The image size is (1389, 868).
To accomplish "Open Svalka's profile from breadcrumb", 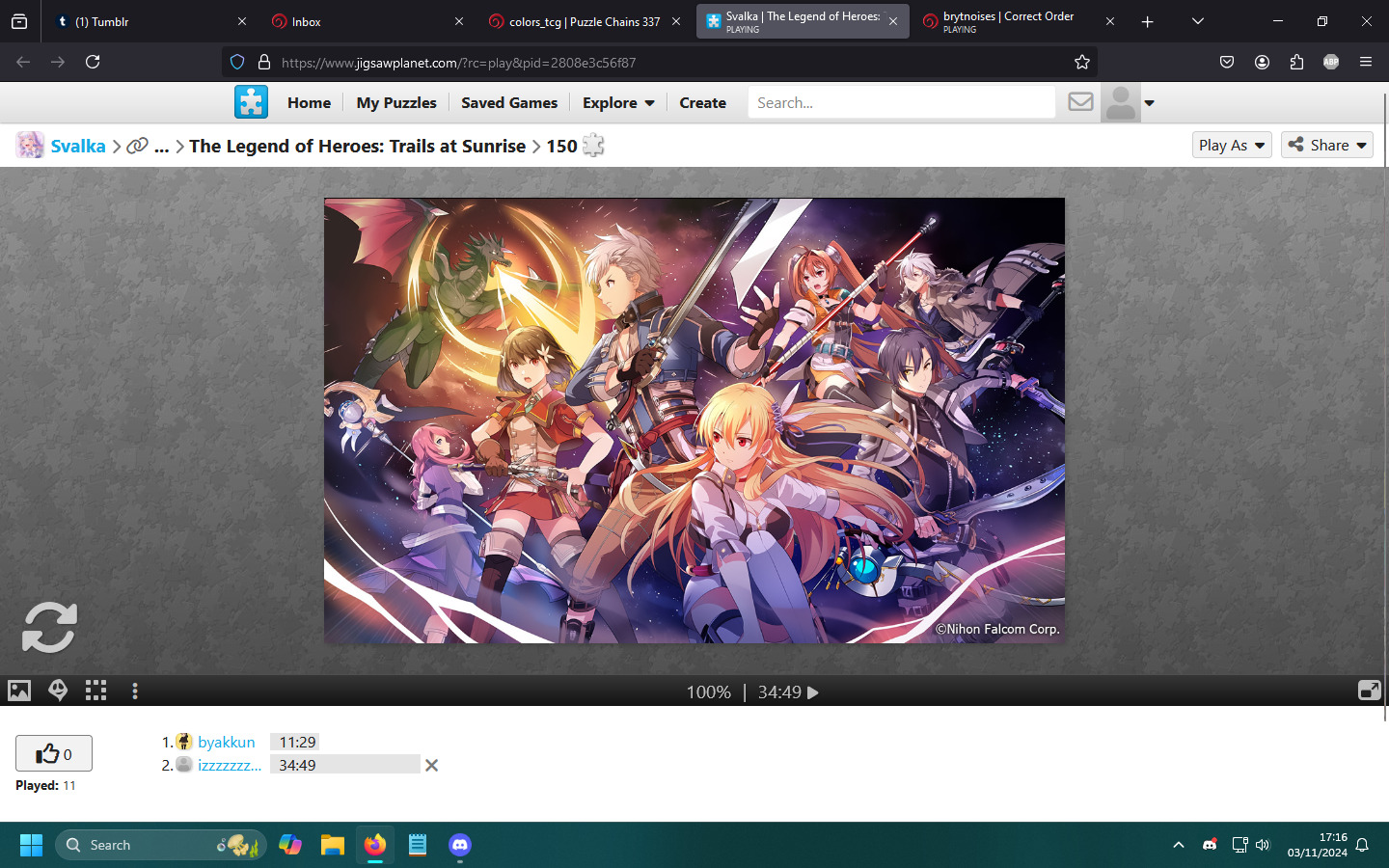I will [x=78, y=146].
